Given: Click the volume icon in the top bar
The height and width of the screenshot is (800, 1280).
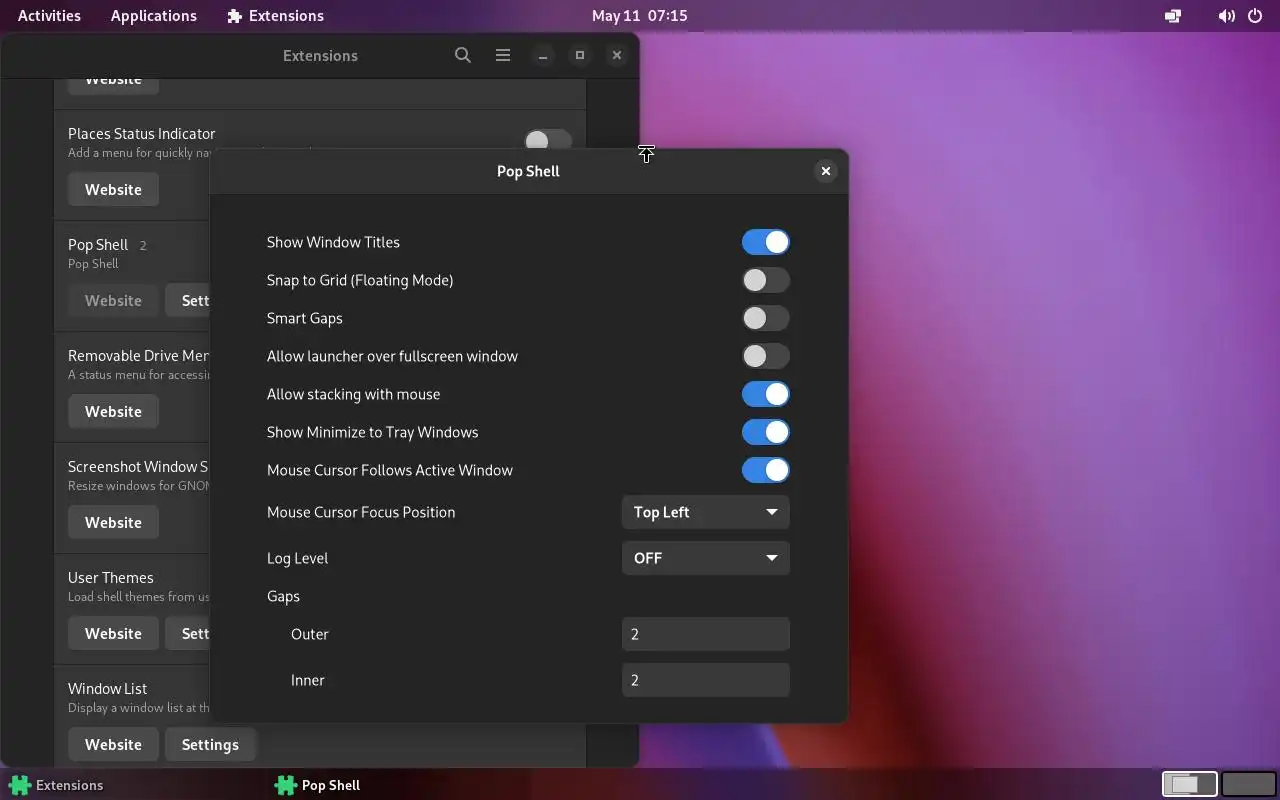Looking at the screenshot, I should click(x=1226, y=16).
